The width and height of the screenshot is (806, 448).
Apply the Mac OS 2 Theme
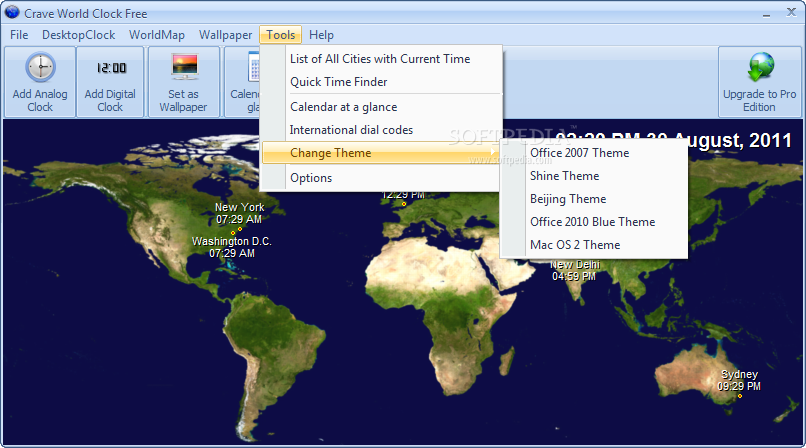[x=594, y=245]
